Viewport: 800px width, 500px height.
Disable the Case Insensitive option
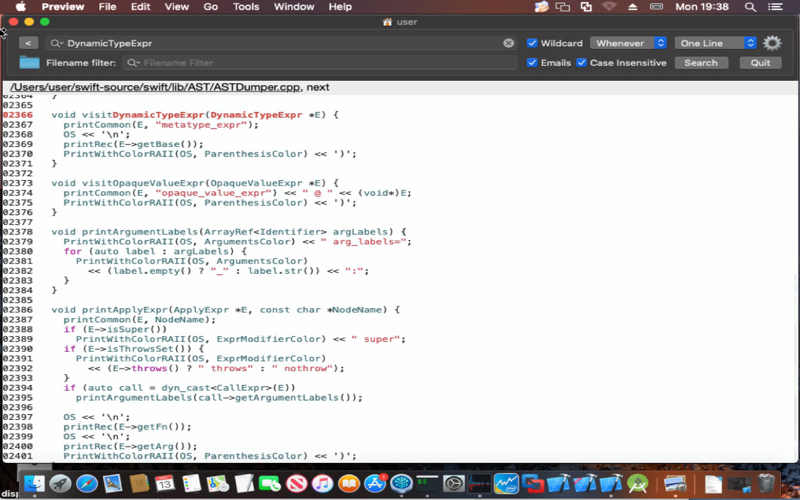581,62
